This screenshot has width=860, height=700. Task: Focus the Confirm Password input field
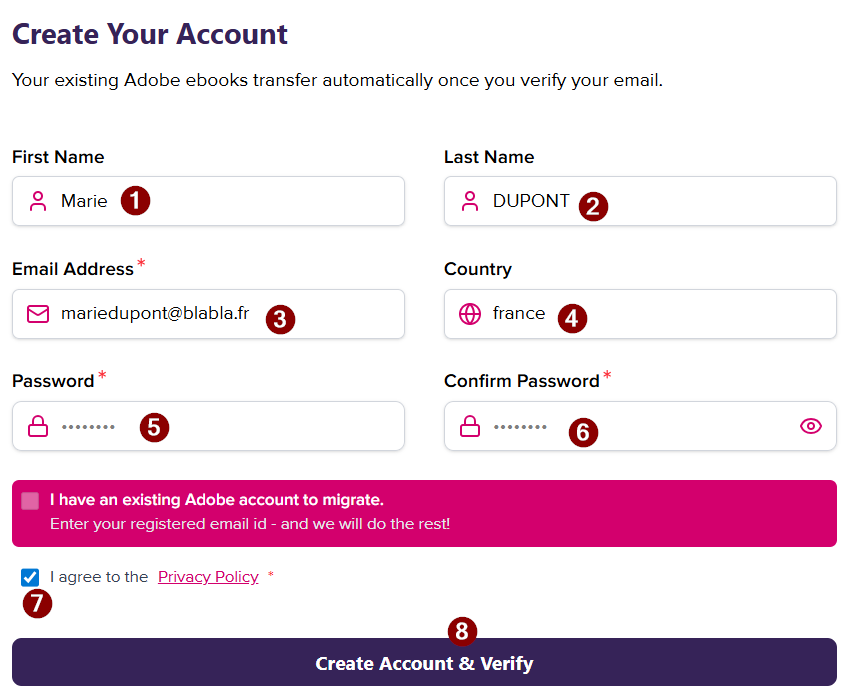pyautogui.click(x=641, y=426)
